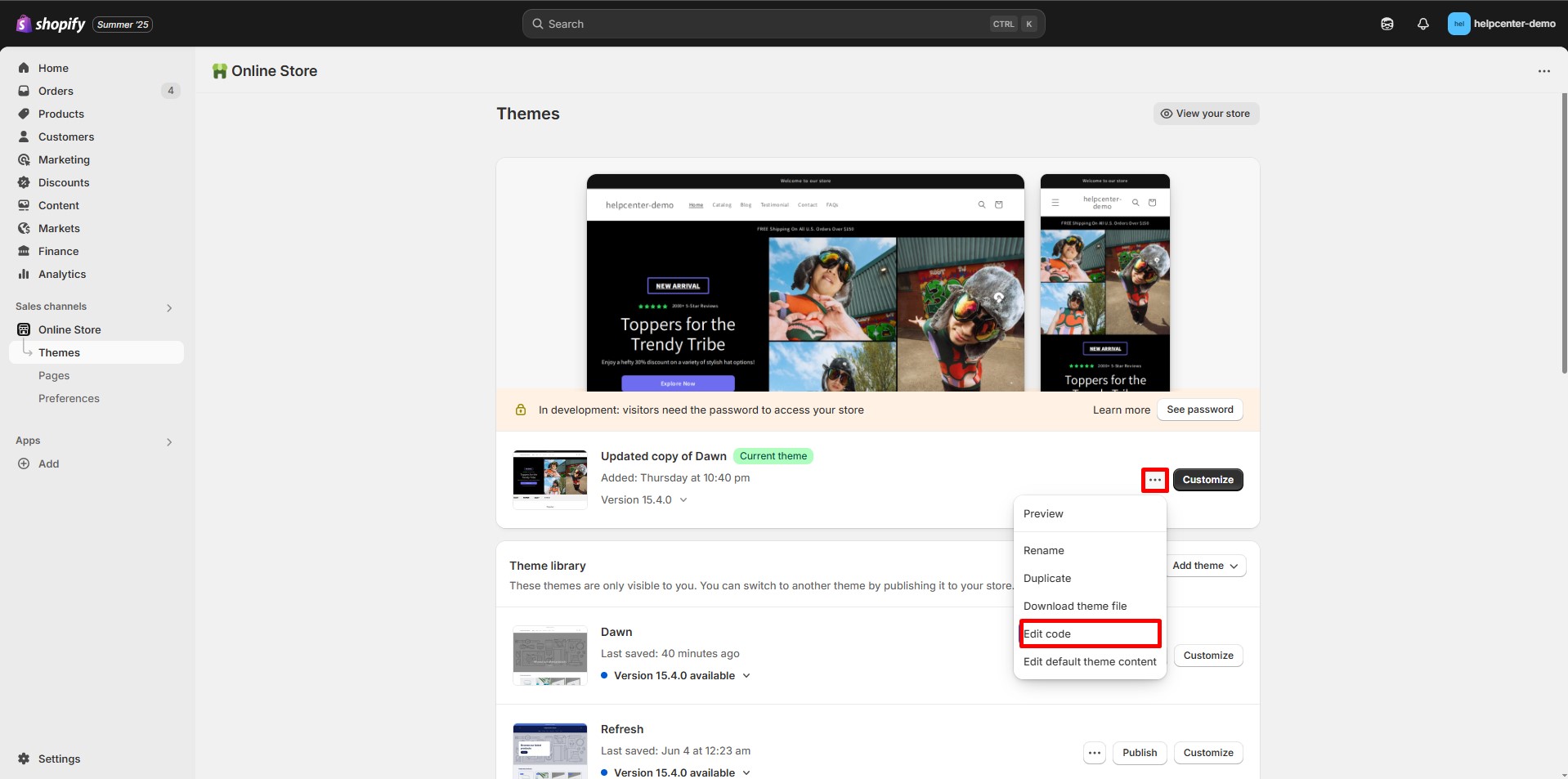Choose Duplicate in the theme menu
This screenshot has width=1568, height=779.
coord(1047,578)
